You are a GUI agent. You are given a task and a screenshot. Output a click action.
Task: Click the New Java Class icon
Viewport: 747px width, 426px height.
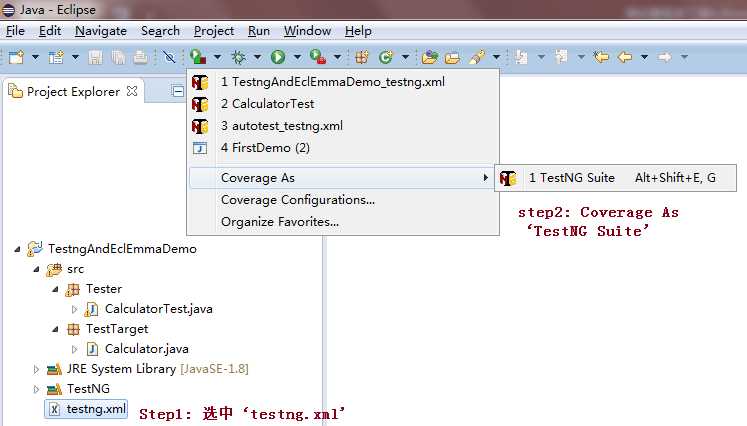386,57
